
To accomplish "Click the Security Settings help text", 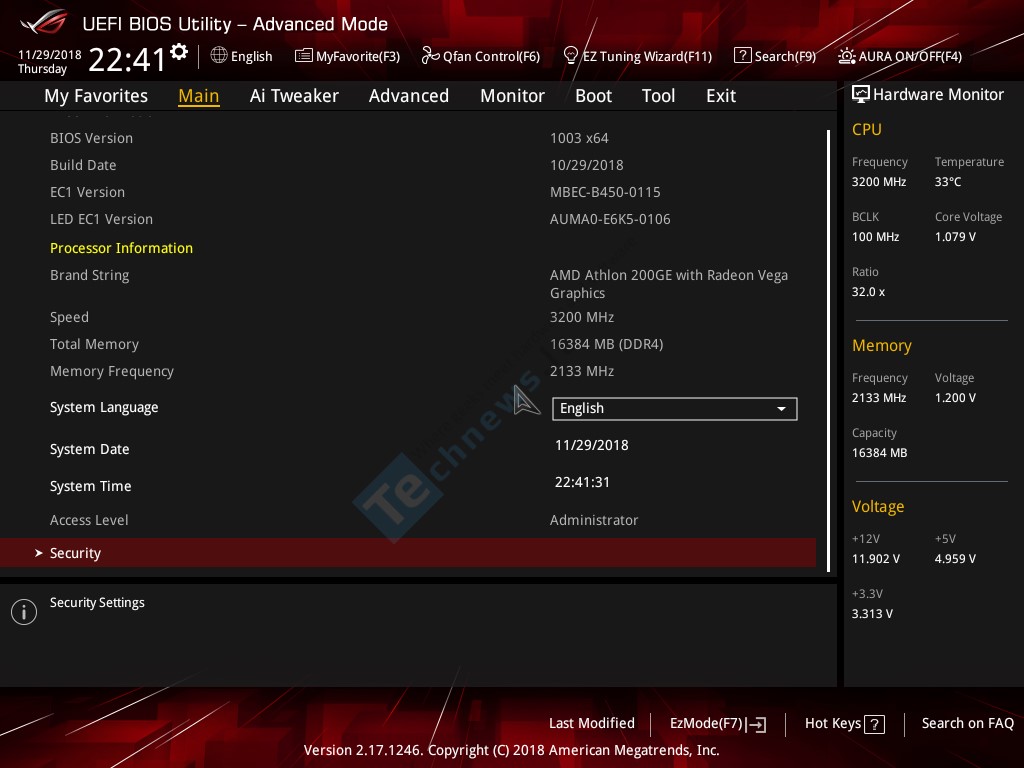I will (x=97, y=603).
